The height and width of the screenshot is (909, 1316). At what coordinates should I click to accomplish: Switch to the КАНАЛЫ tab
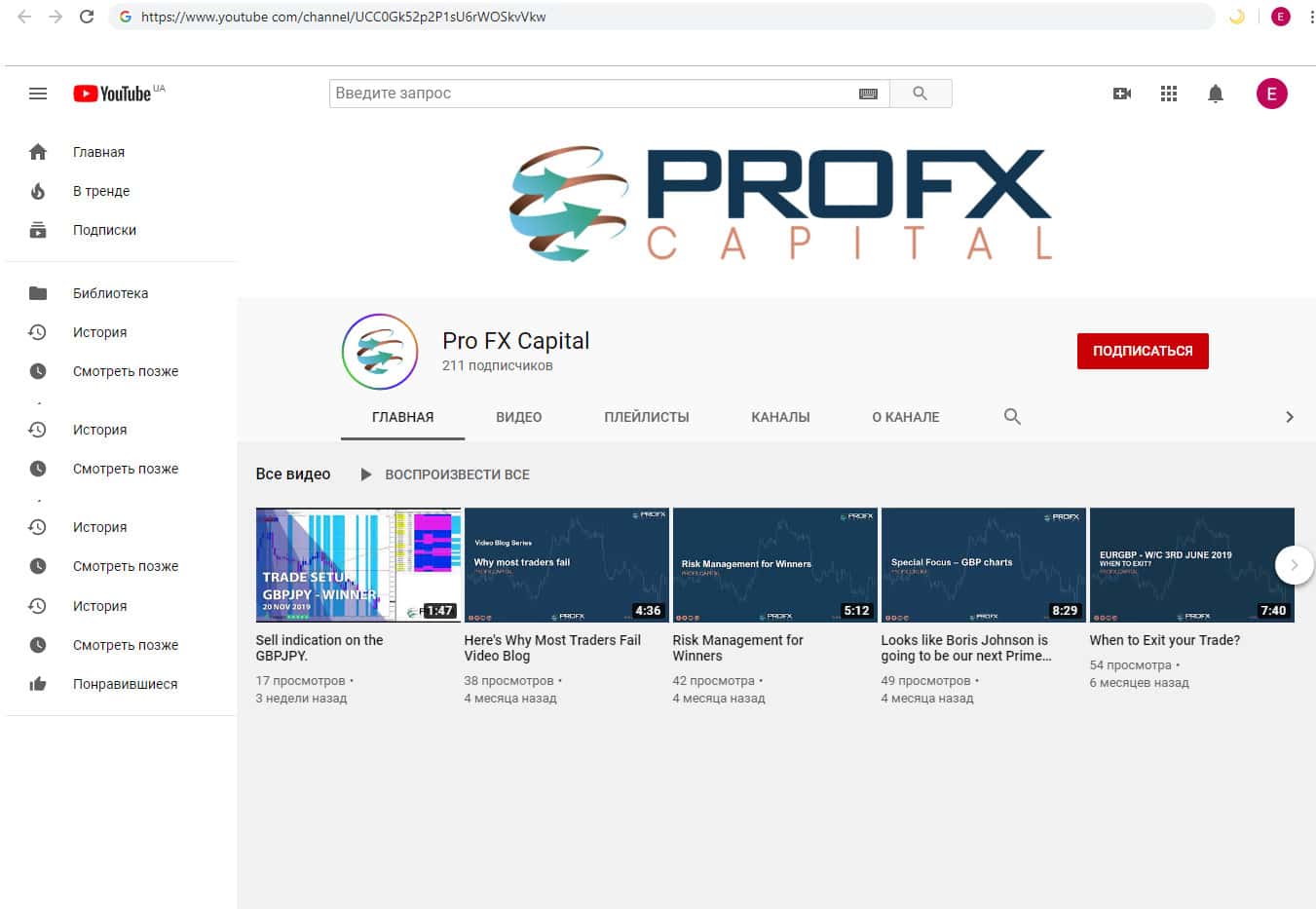780,417
